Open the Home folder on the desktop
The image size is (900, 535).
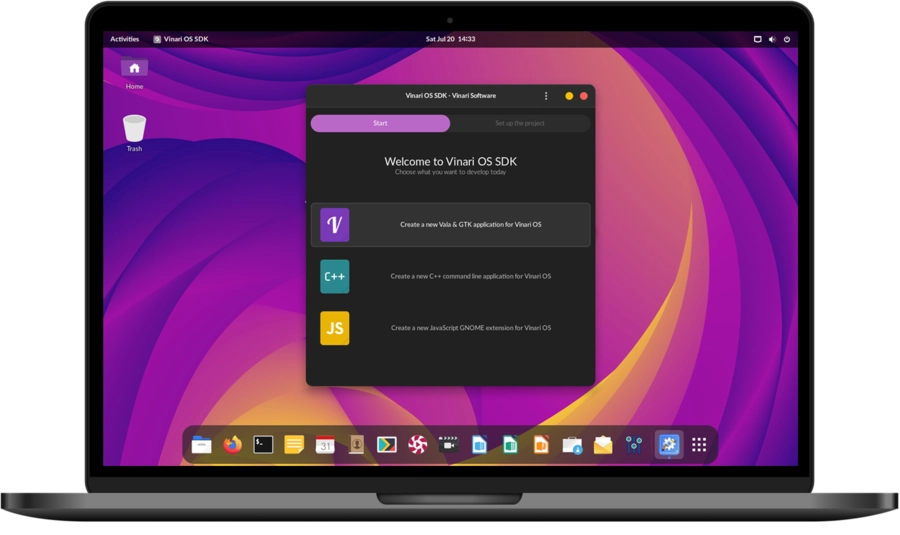134,74
